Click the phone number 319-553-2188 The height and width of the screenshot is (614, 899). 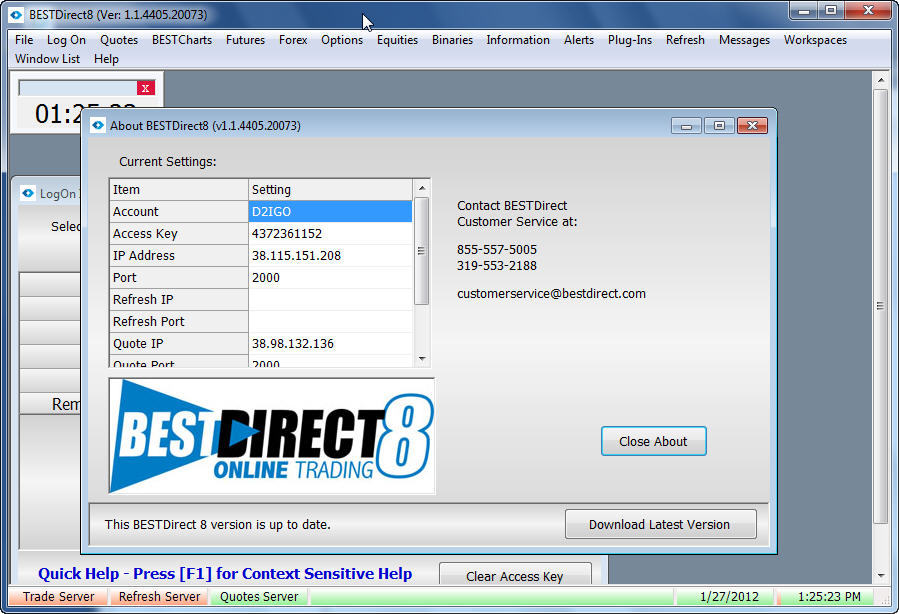497,265
